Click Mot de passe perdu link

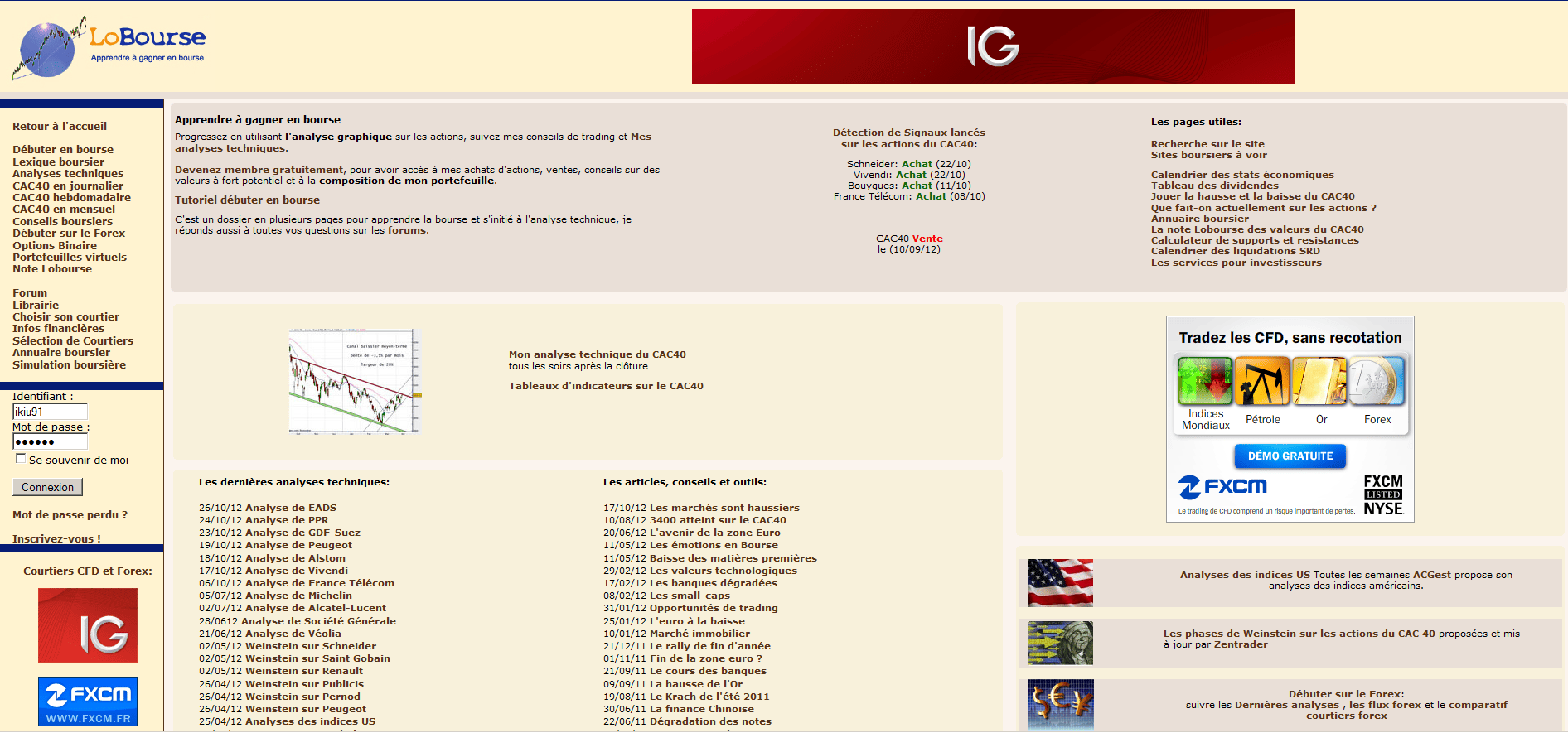click(x=70, y=515)
